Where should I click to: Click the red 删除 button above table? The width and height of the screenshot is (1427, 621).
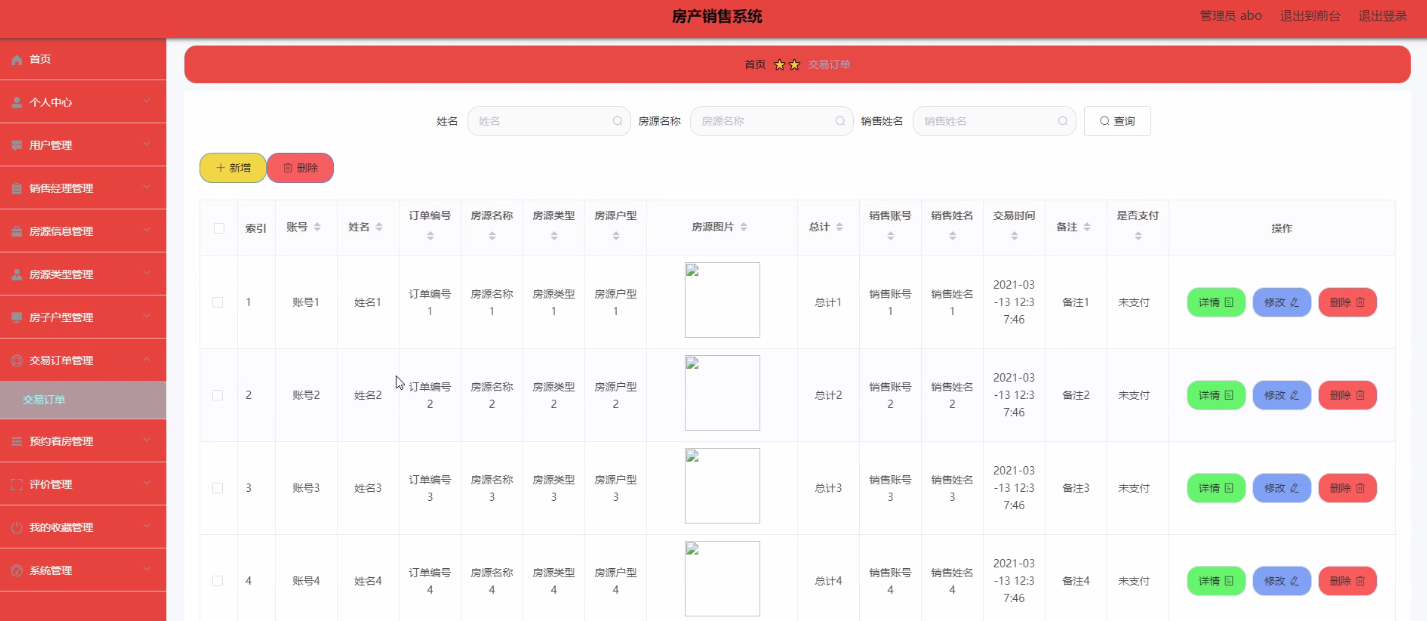300,168
